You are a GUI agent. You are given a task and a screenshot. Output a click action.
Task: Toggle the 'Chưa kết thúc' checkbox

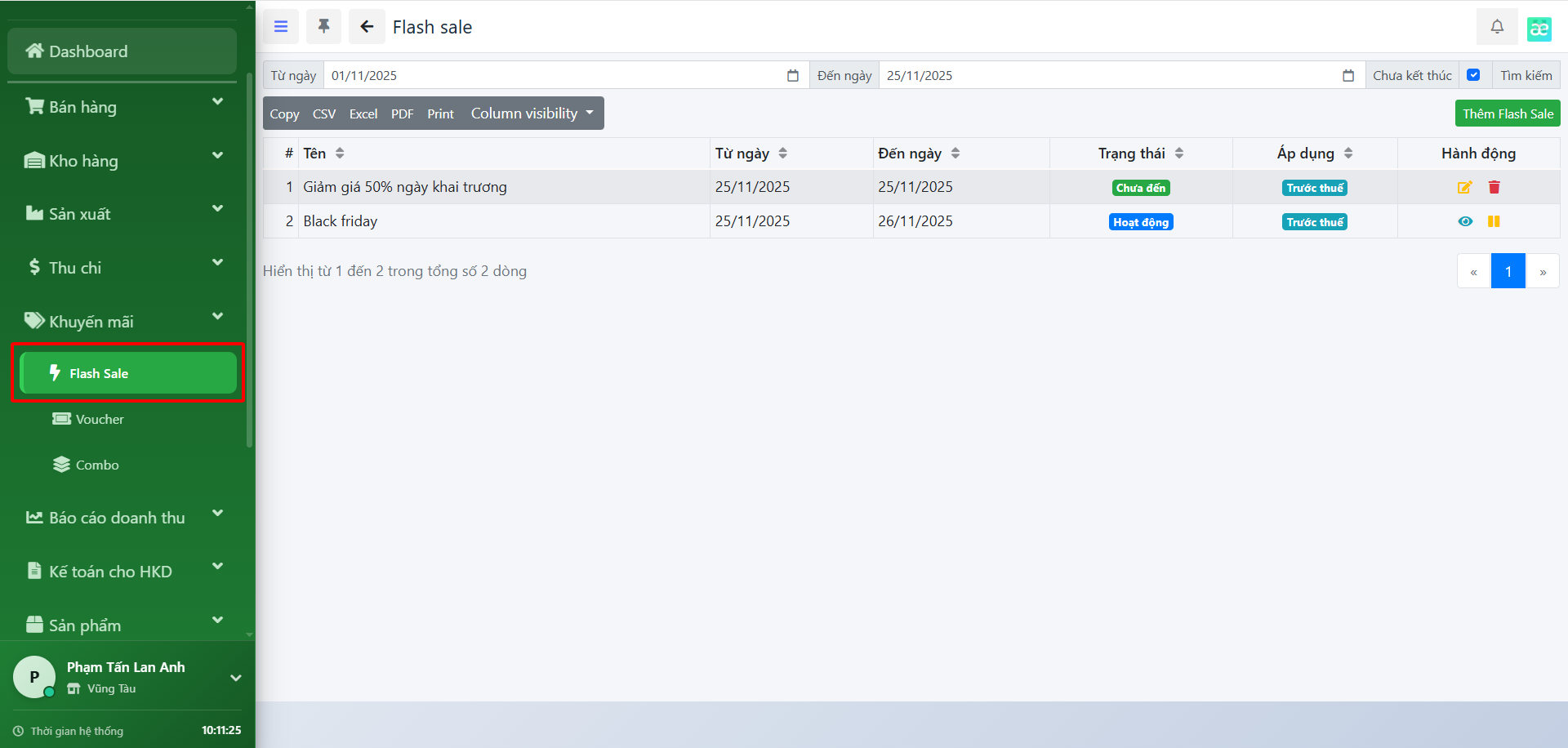click(1473, 75)
